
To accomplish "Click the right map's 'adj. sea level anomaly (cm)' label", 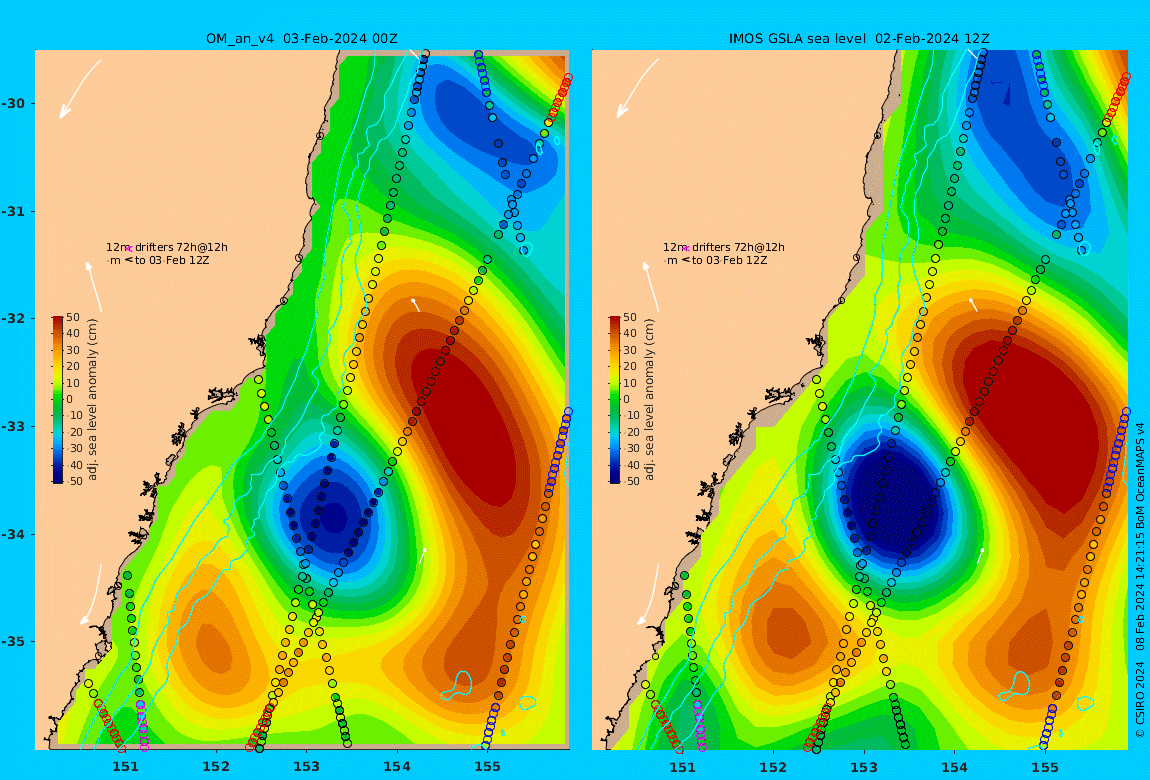I will point(650,400).
